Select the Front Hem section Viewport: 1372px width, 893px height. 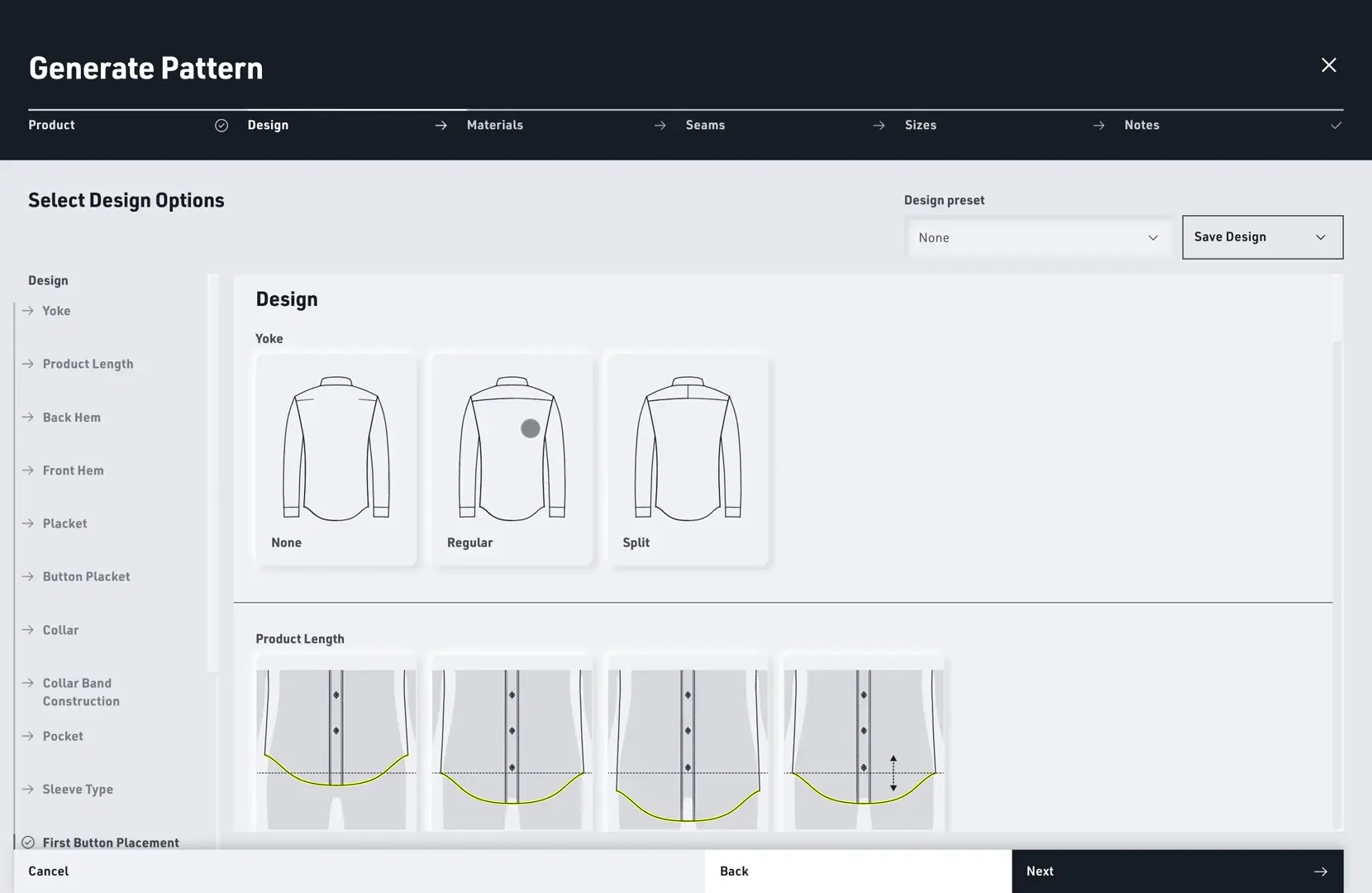click(73, 470)
